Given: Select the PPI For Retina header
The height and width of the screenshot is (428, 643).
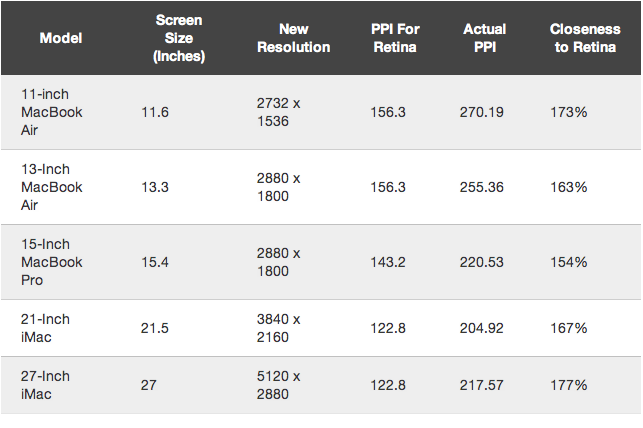Looking at the screenshot, I should 395,38.
